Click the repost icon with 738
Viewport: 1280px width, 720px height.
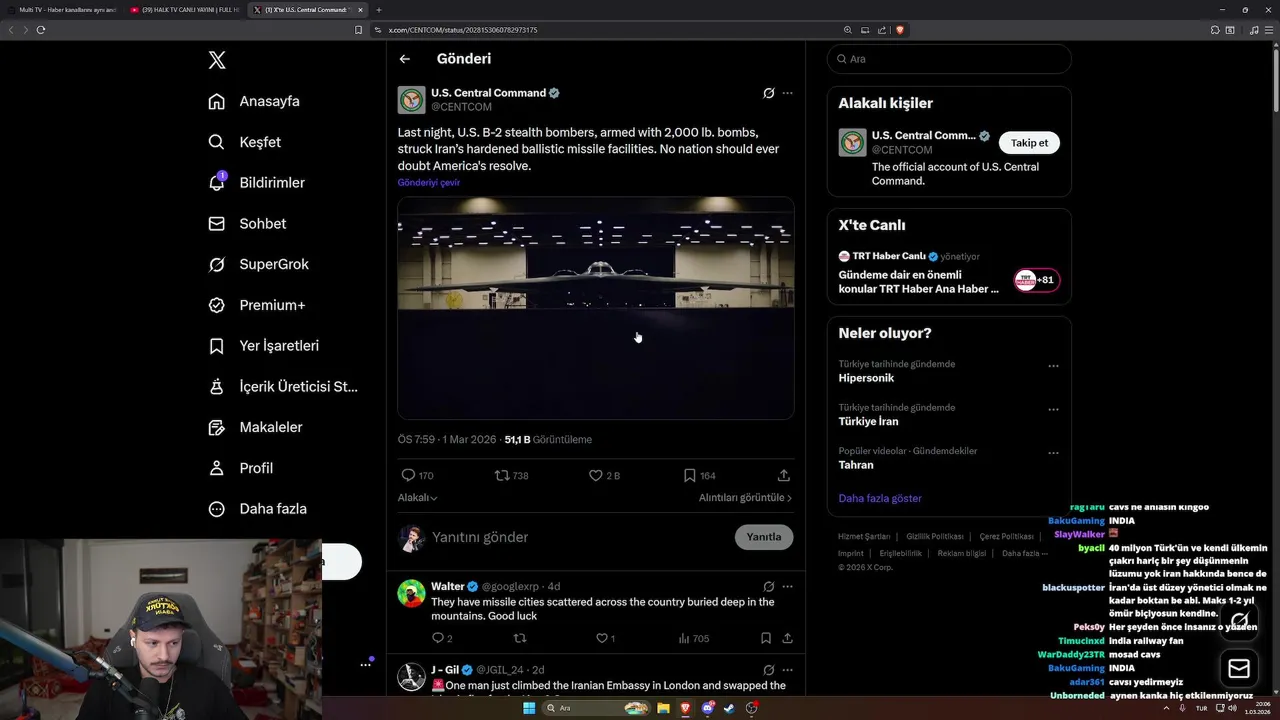(x=502, y=476)
